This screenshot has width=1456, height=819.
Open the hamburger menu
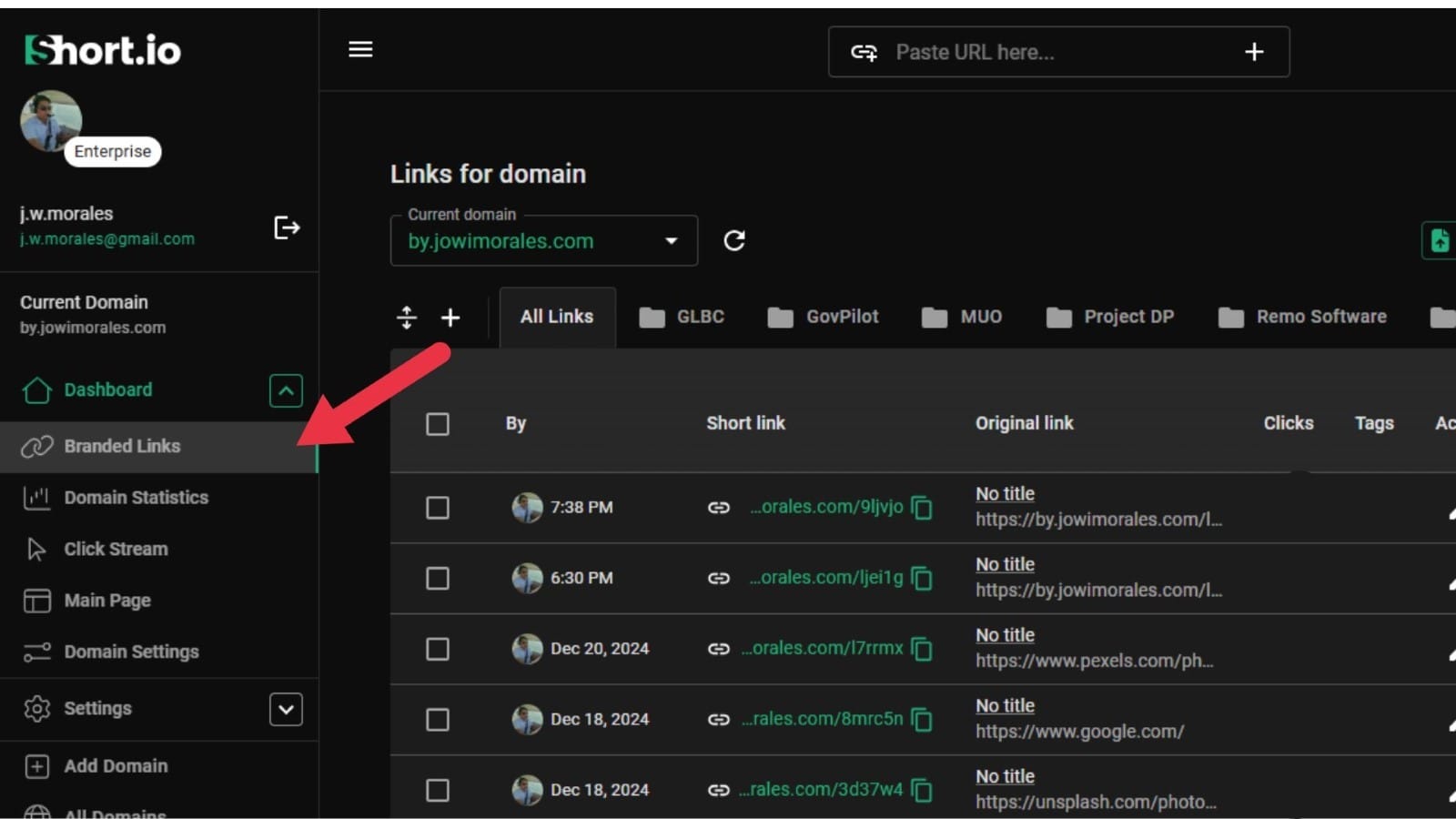point(360,49)
